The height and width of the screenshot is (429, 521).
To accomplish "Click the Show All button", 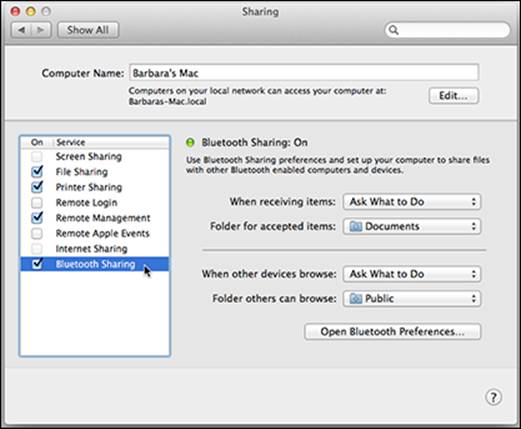I will click(88, 30).
